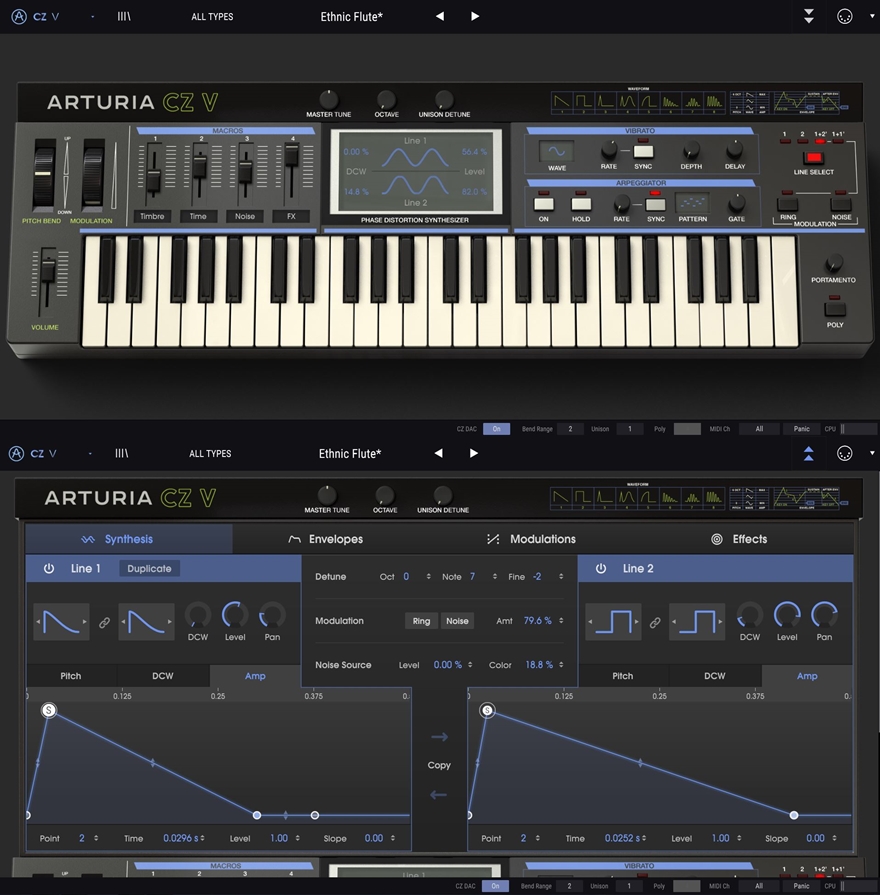The image size is (880, 895).
Task: Click left arrow below Copy label
Action: tap(439, 795)
